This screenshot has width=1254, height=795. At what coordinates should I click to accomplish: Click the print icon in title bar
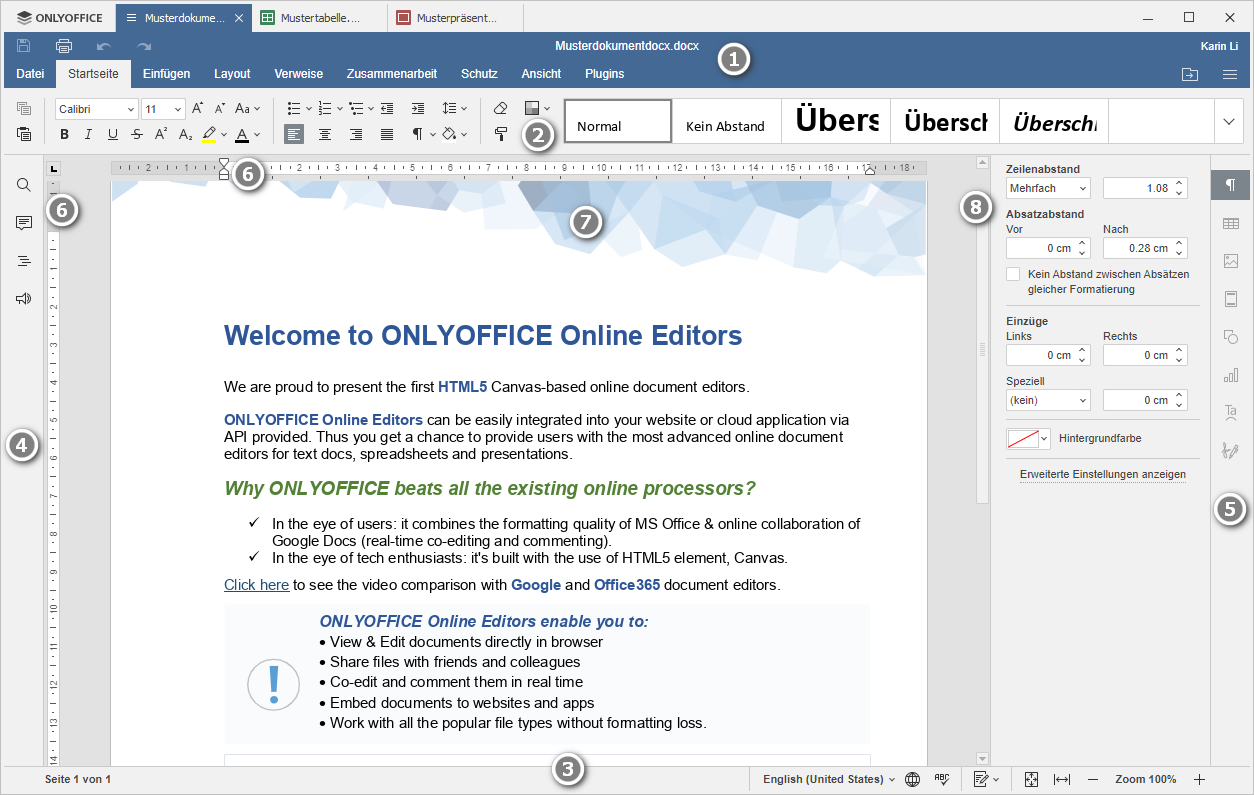tap(64, 46)
